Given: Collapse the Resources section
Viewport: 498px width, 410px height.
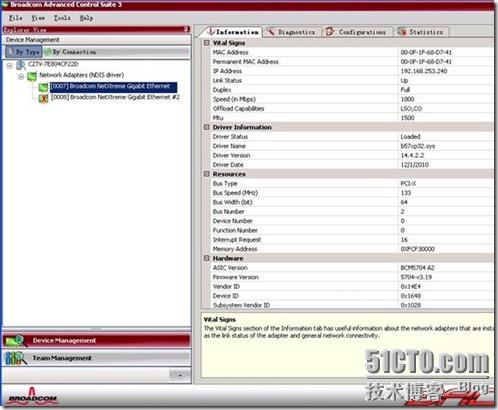Looking at the screenshot, I should [207, 174].
